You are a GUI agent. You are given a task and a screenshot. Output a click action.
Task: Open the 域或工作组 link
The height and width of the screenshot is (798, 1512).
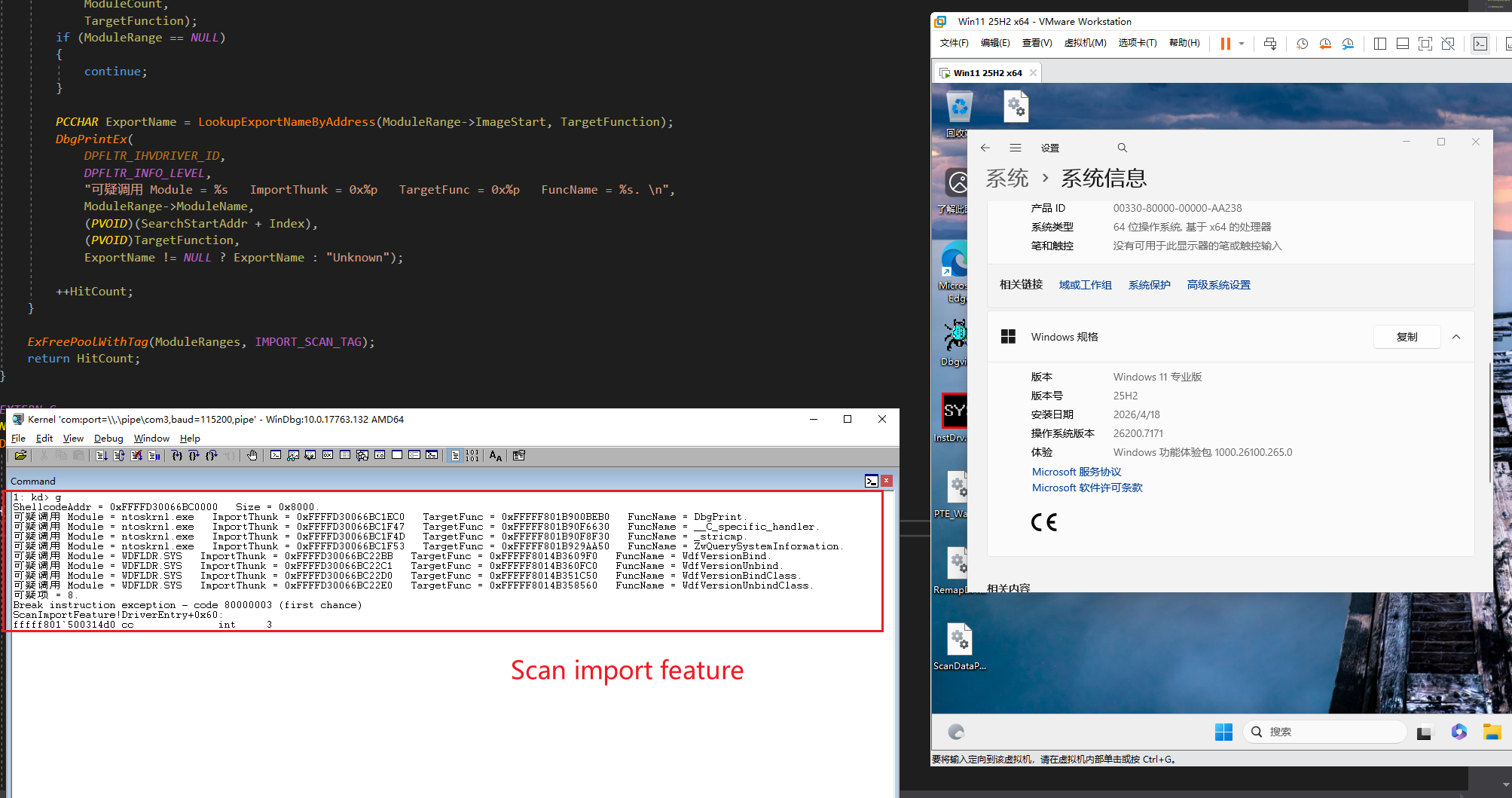pos(1085,285)
